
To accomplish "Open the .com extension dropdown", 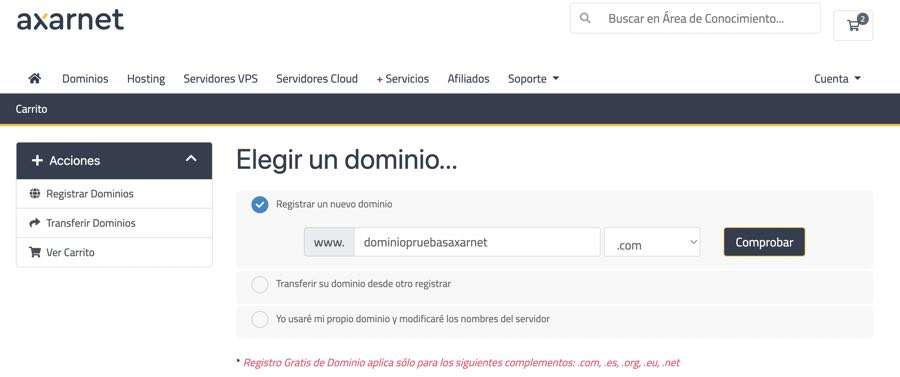I will coord(652,242).
